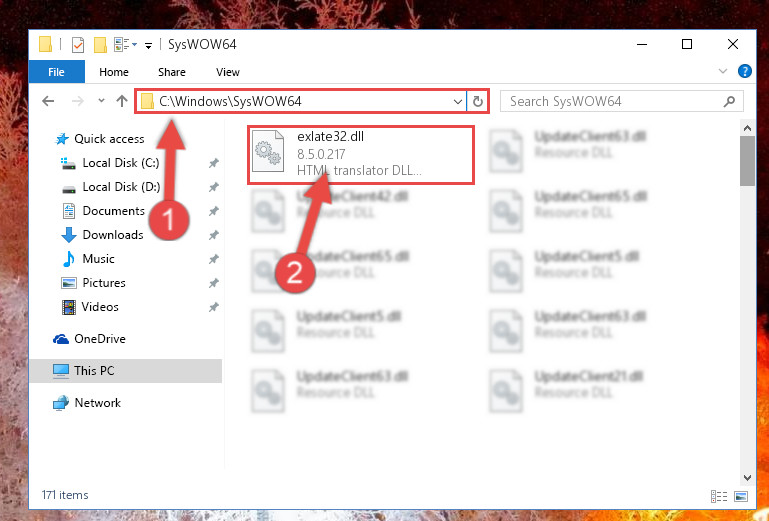Expand the address bar history dropdown
Viewport: 769px width, 521px height.
(458, 102)
